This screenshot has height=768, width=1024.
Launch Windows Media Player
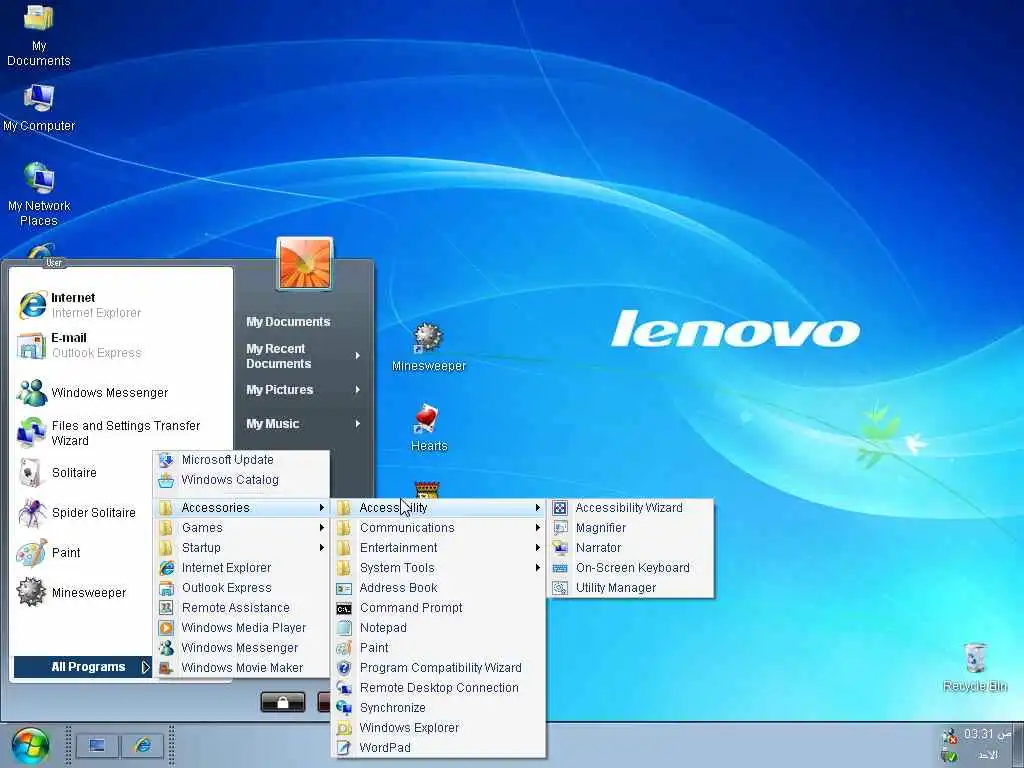tap(242, 628)
